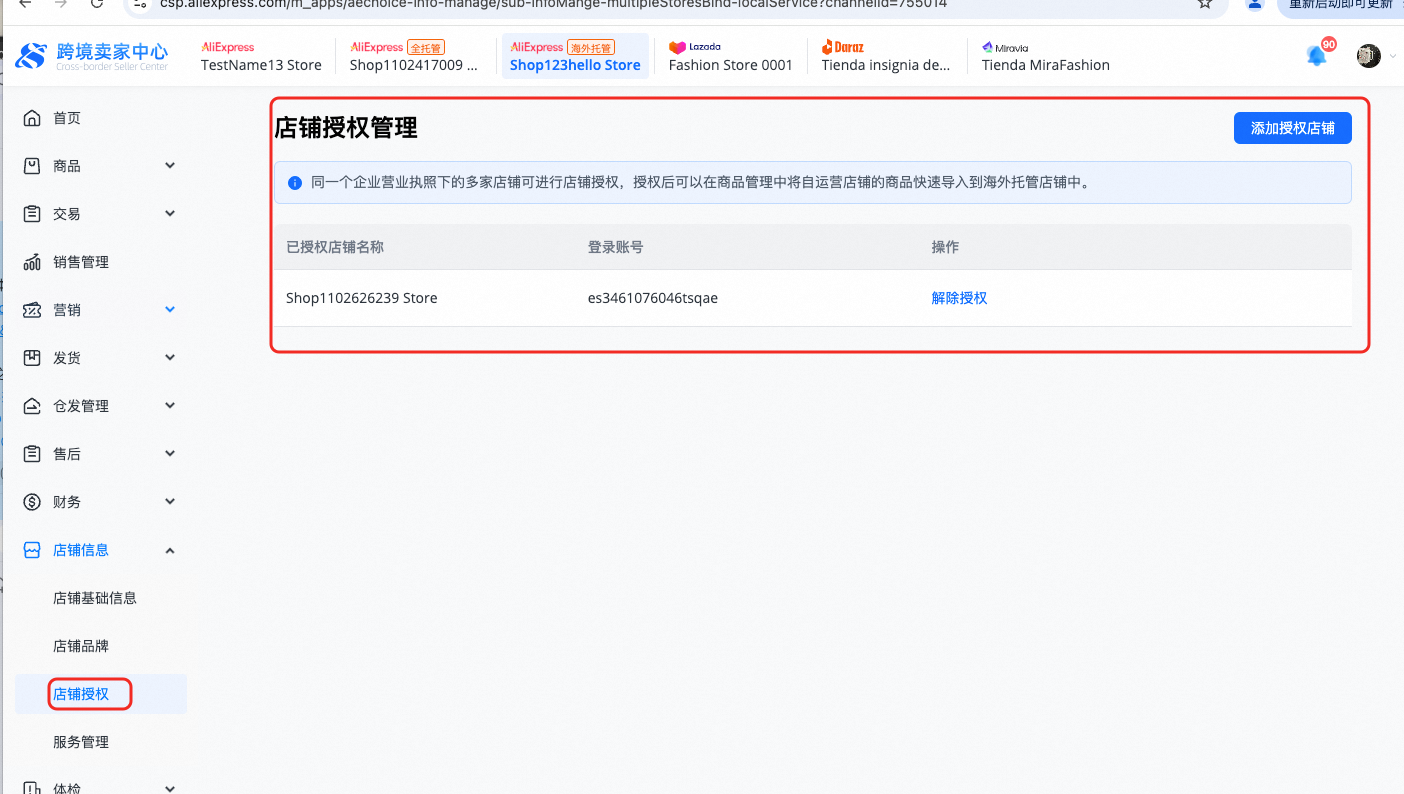Collapse the 店铺信息 menu section
The width and height of the screenshot is (1404, 794).
point(170,550)
